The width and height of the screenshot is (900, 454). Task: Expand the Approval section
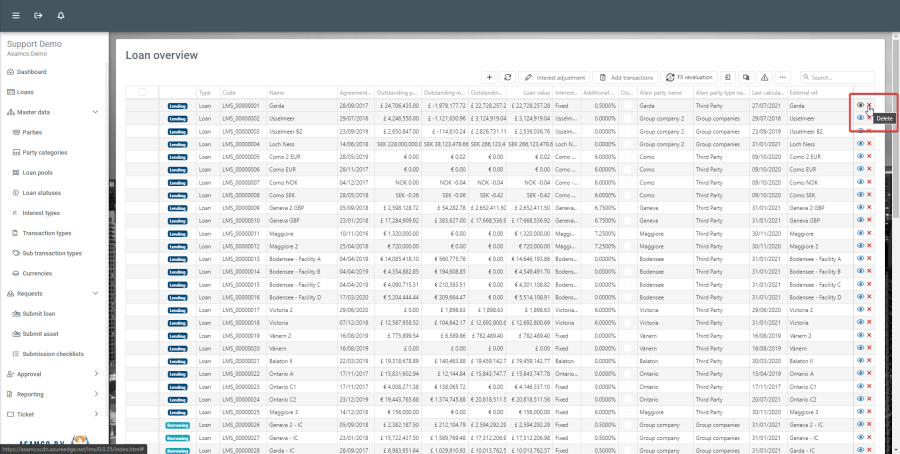pyautogui.click(x=95, y=373)
